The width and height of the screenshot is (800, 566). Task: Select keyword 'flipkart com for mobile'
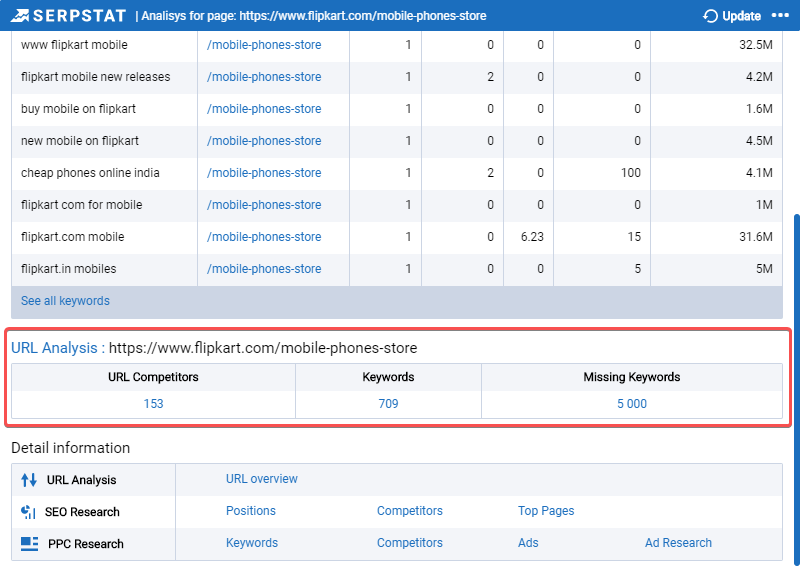click(82, 205)
